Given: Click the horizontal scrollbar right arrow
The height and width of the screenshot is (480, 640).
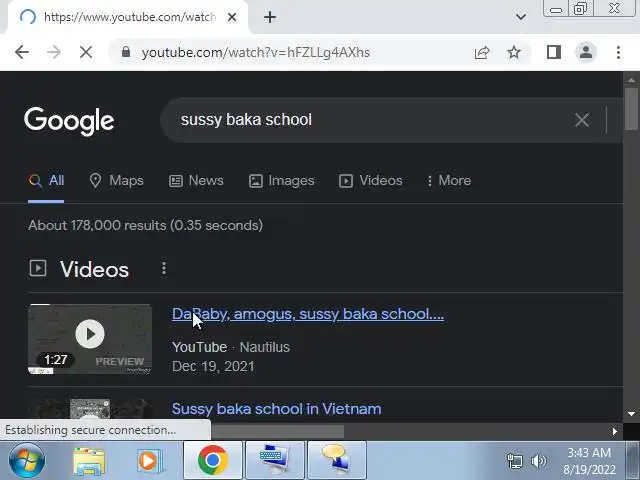Looking at the screenshot, I should click(615, 431).
